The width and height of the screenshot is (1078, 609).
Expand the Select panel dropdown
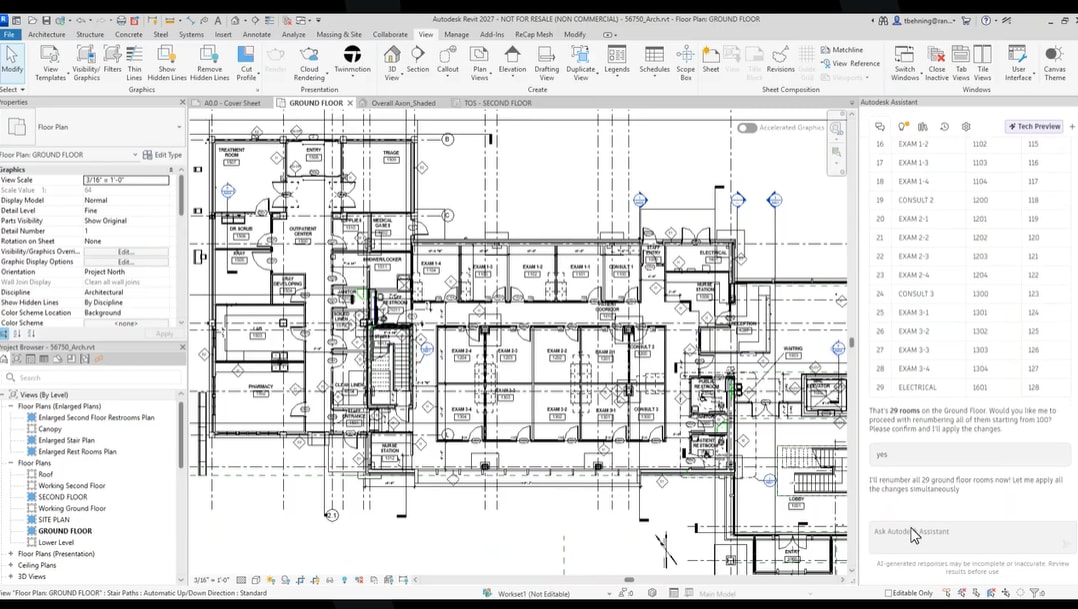[x=12, y=89]
